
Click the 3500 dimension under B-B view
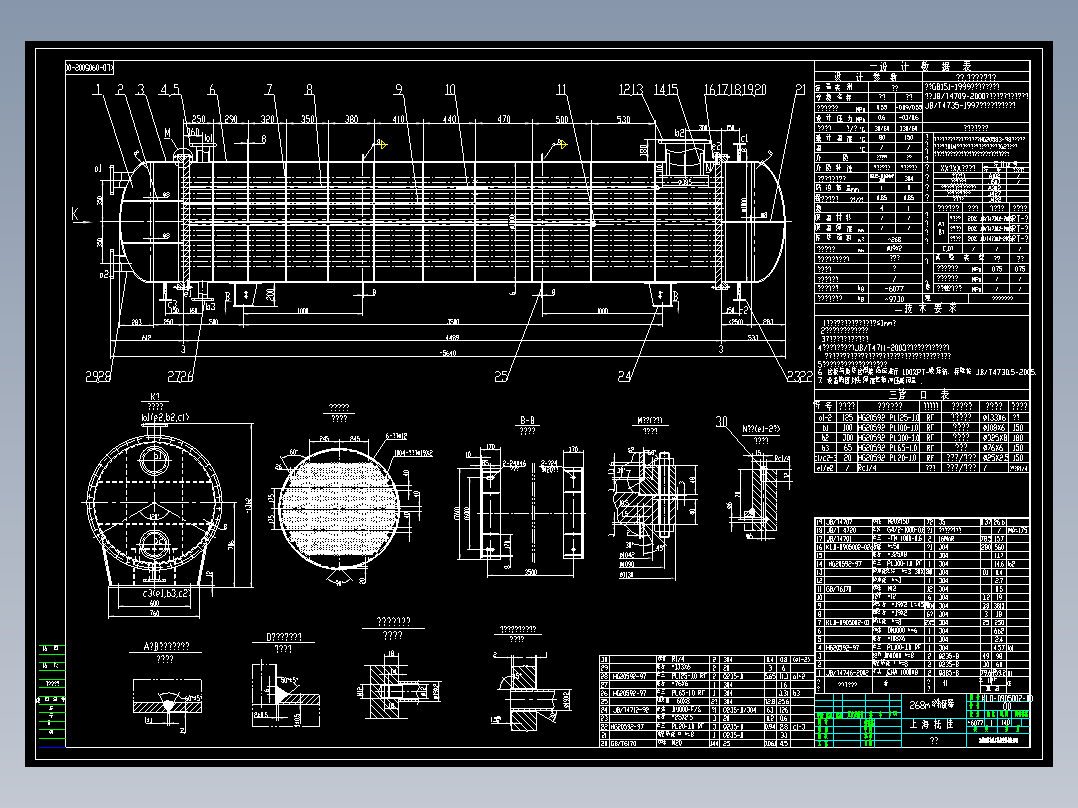tap(531, 571)
